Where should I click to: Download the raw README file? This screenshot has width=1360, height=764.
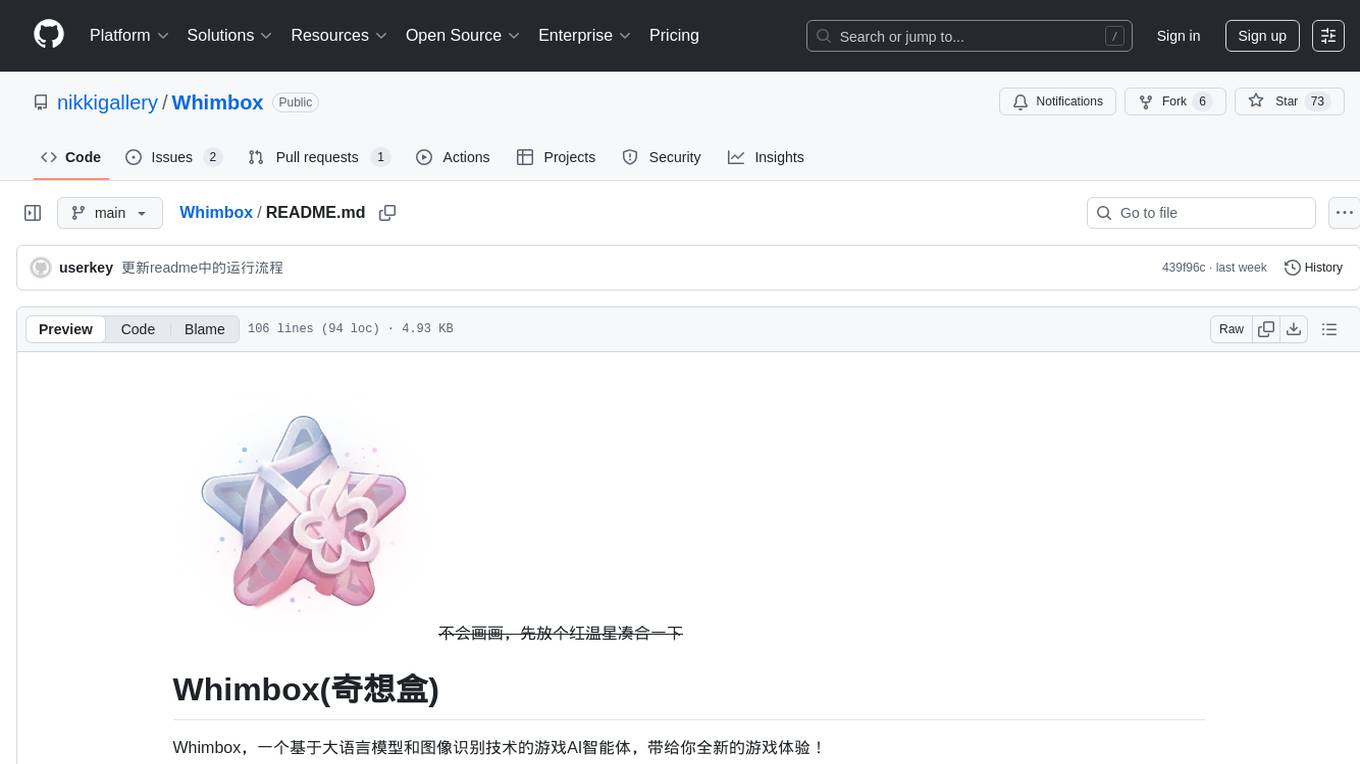1293,329
